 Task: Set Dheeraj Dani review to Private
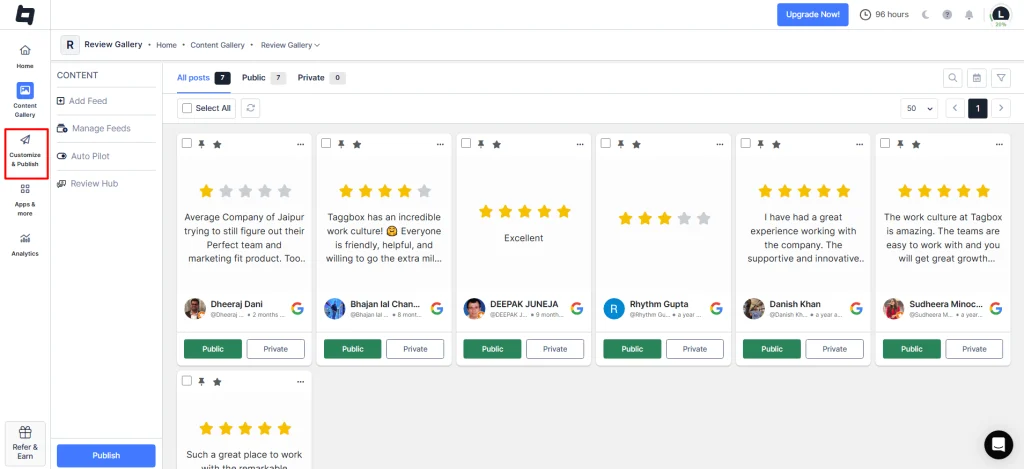pyautogui.click(x=276, y=349)
